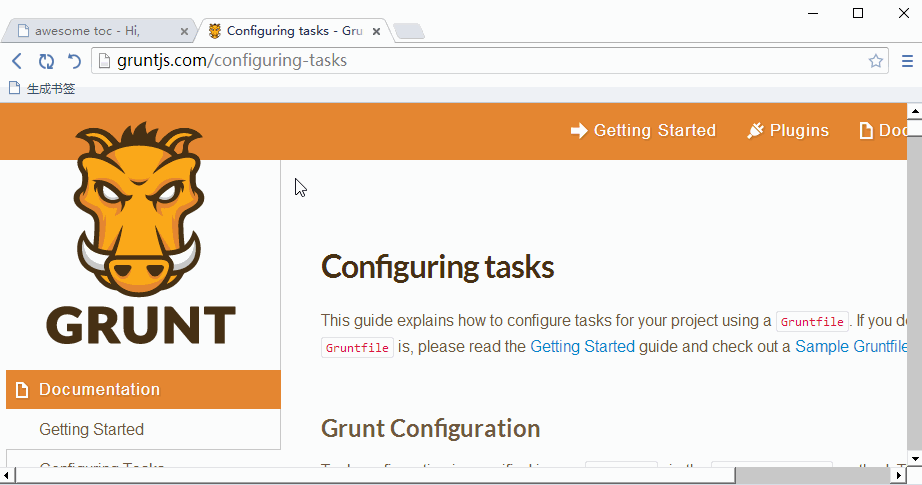Image resolution: width=922 pixels, height=485 pixels.
Task: Click the 生成书签 bookmark item
Action: pos(42,89)
